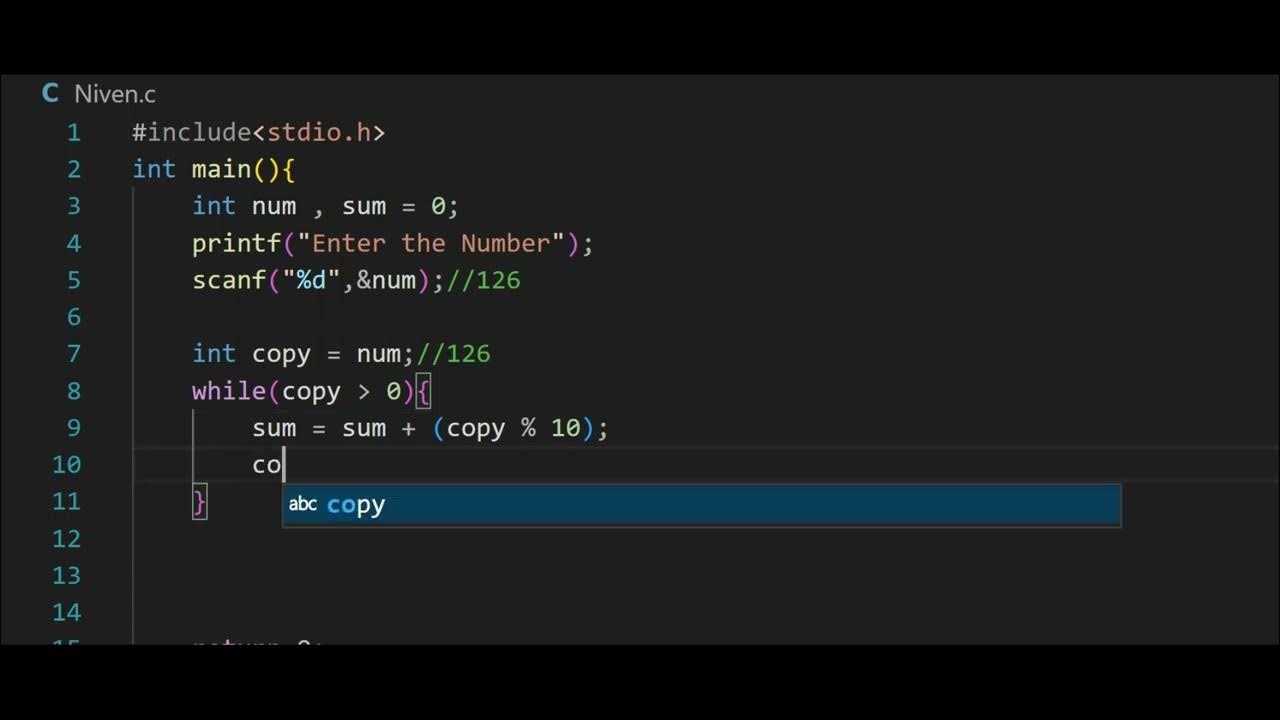Select line number 2 in gutter

click(x=73, y=169)
